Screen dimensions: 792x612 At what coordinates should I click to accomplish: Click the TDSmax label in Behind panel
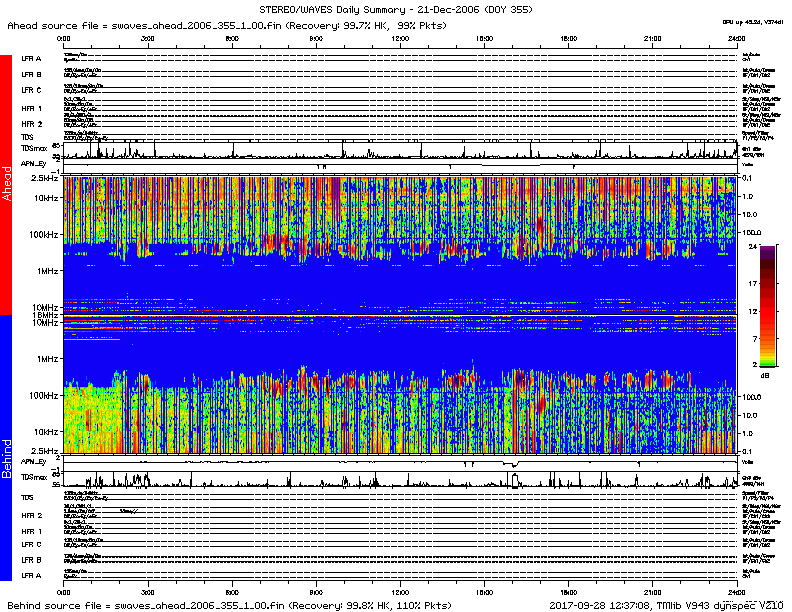pyautogui.click(x=34, y=477)
